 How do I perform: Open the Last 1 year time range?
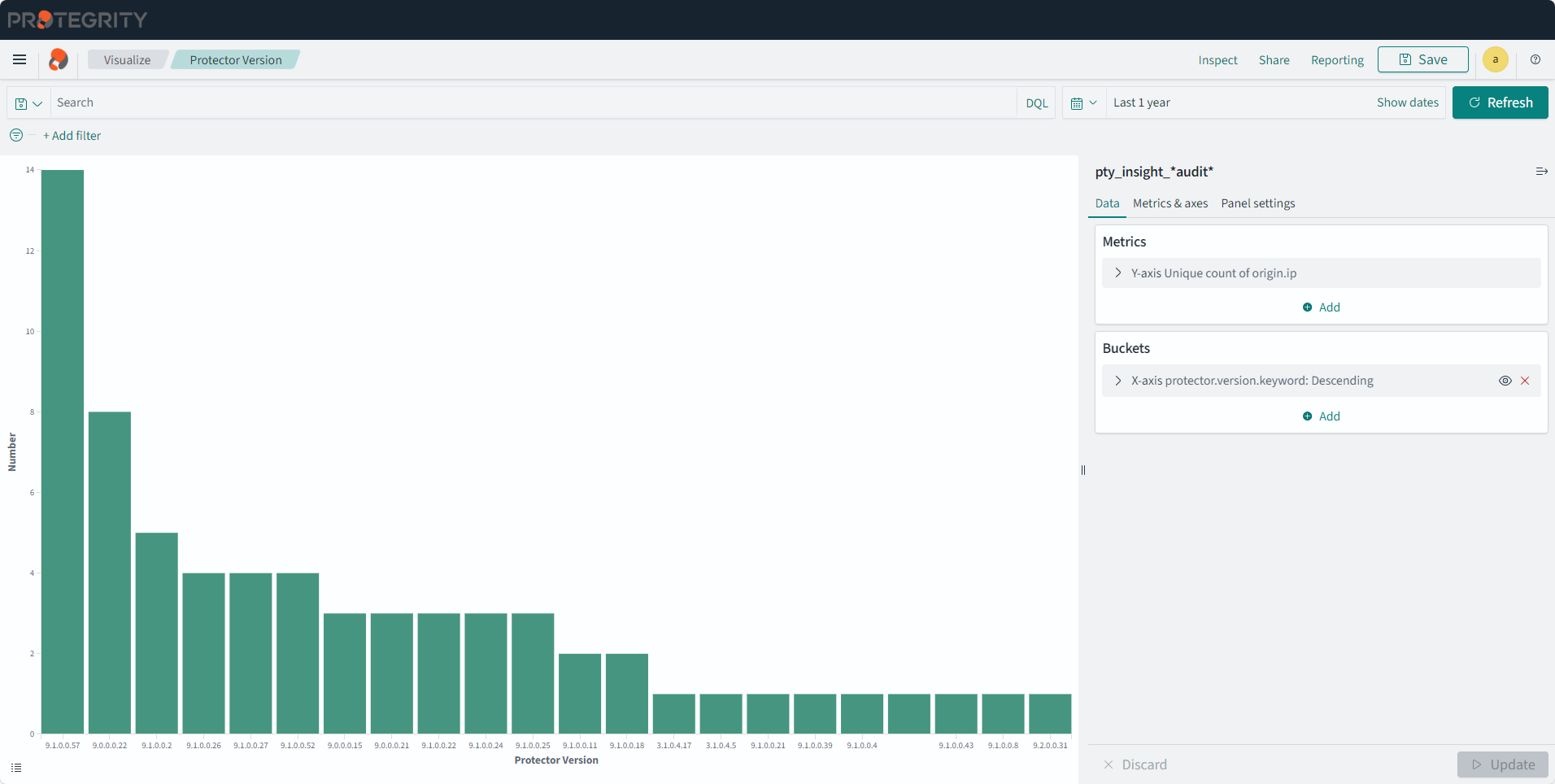click(1141, 102)
